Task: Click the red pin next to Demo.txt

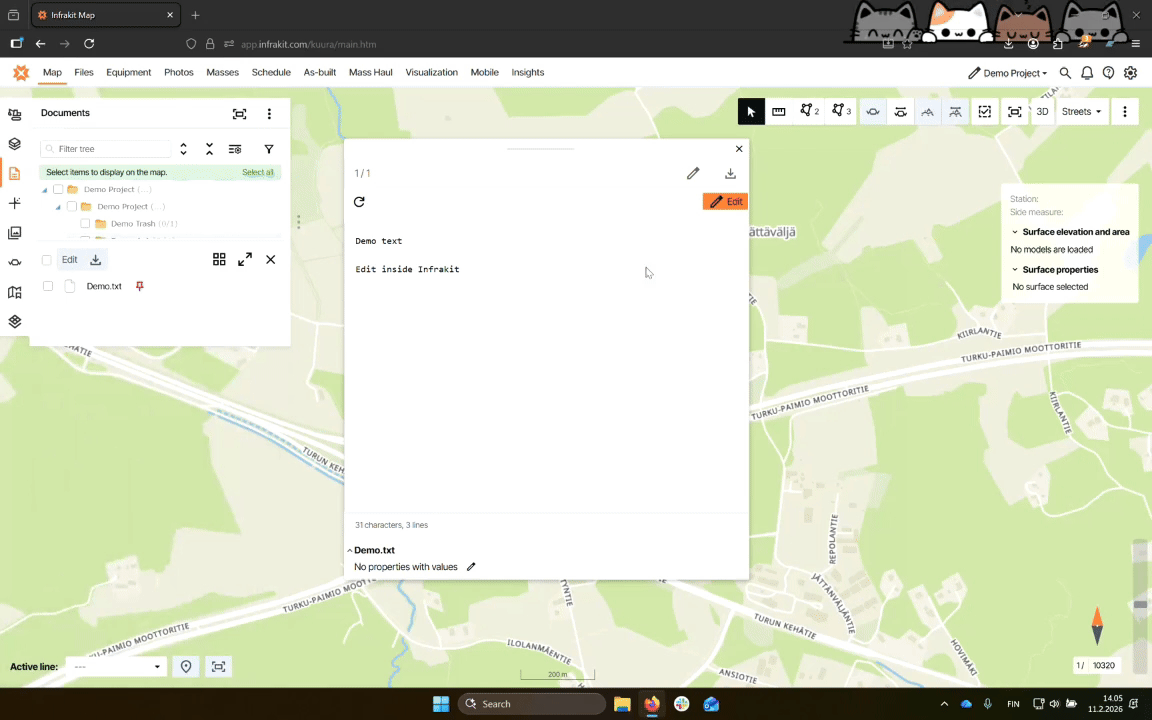Action: [140, 286]
